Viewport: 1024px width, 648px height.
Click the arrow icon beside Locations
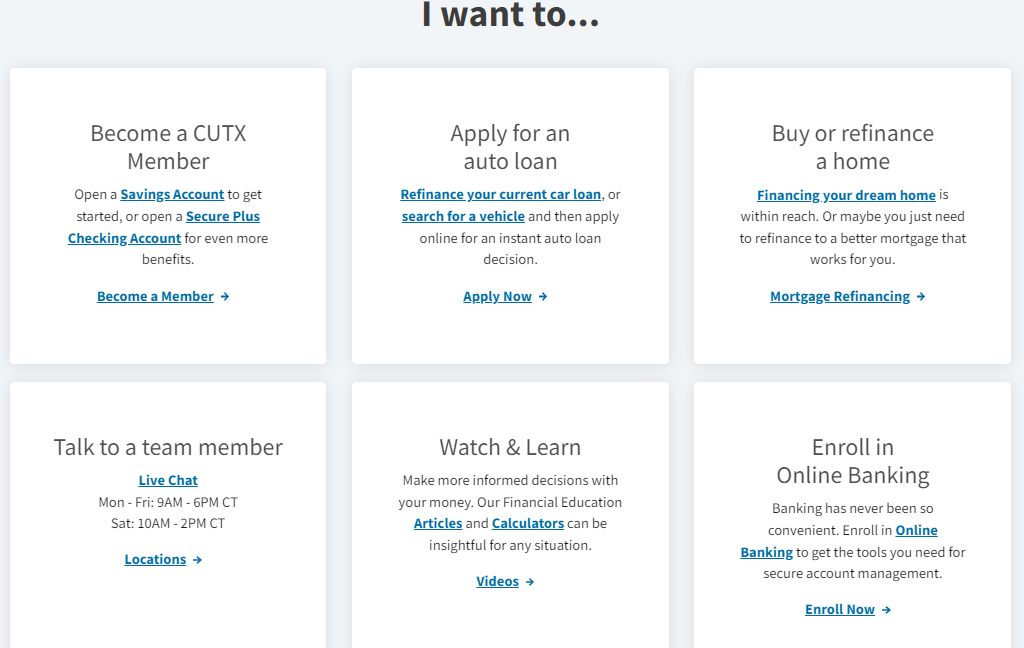pos(198,560)
